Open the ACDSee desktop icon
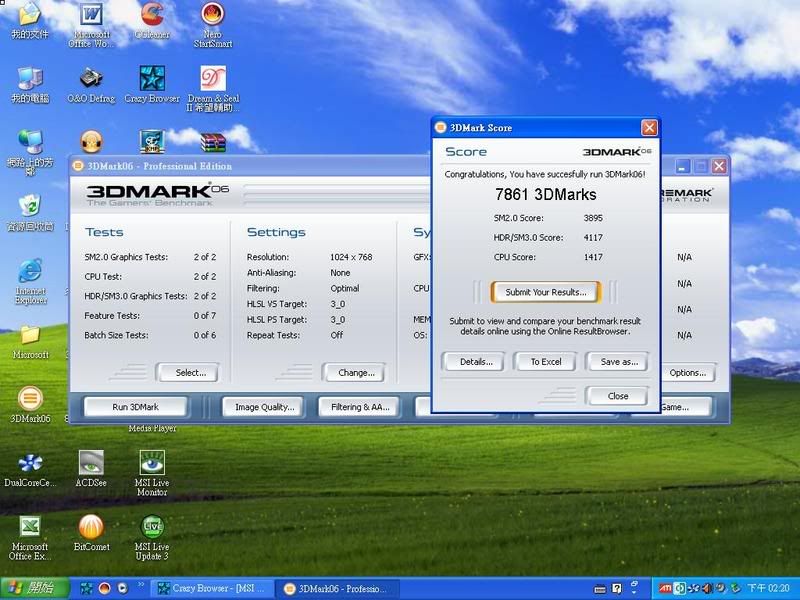The width and height of the screenshot is (800, 600). click(91, 463)
